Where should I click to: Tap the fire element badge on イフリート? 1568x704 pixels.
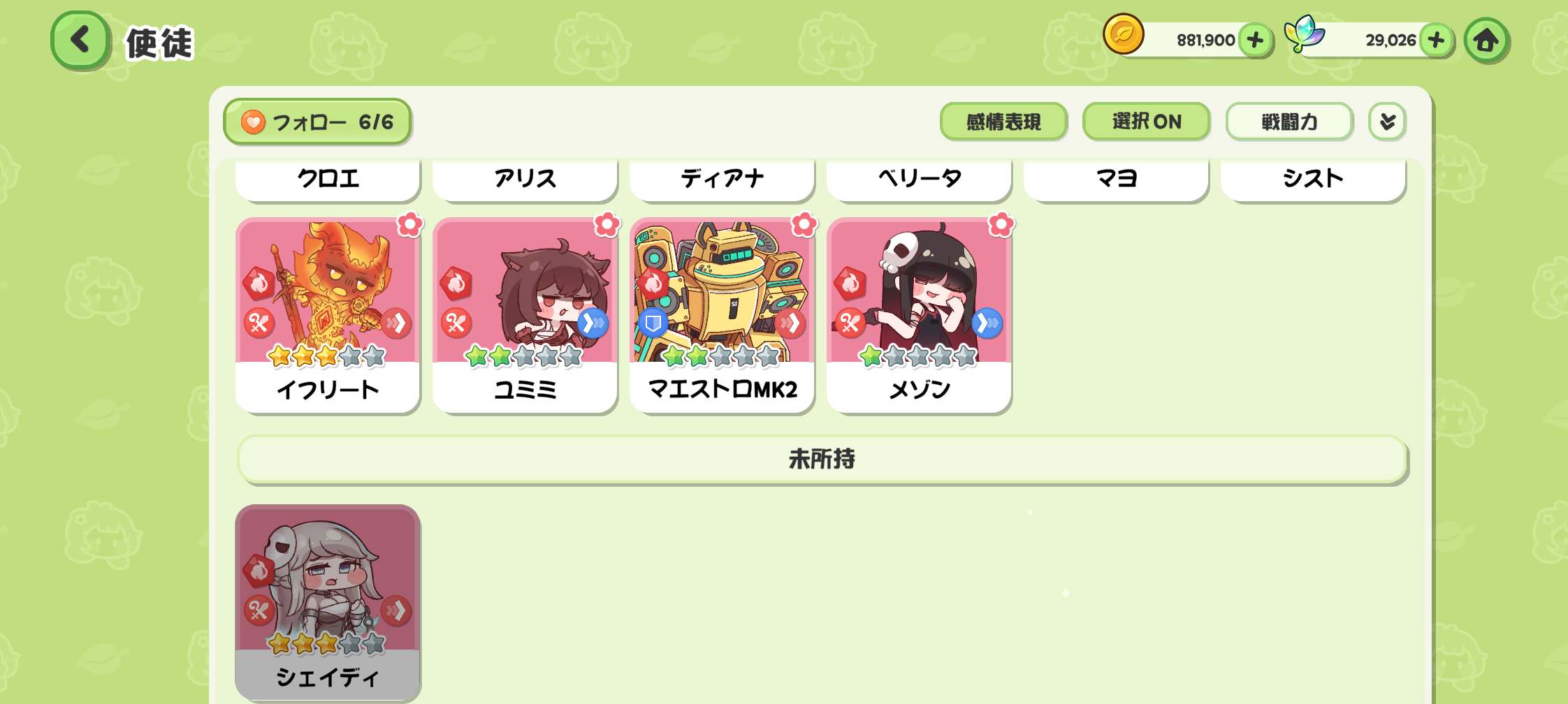coord(259,283)
